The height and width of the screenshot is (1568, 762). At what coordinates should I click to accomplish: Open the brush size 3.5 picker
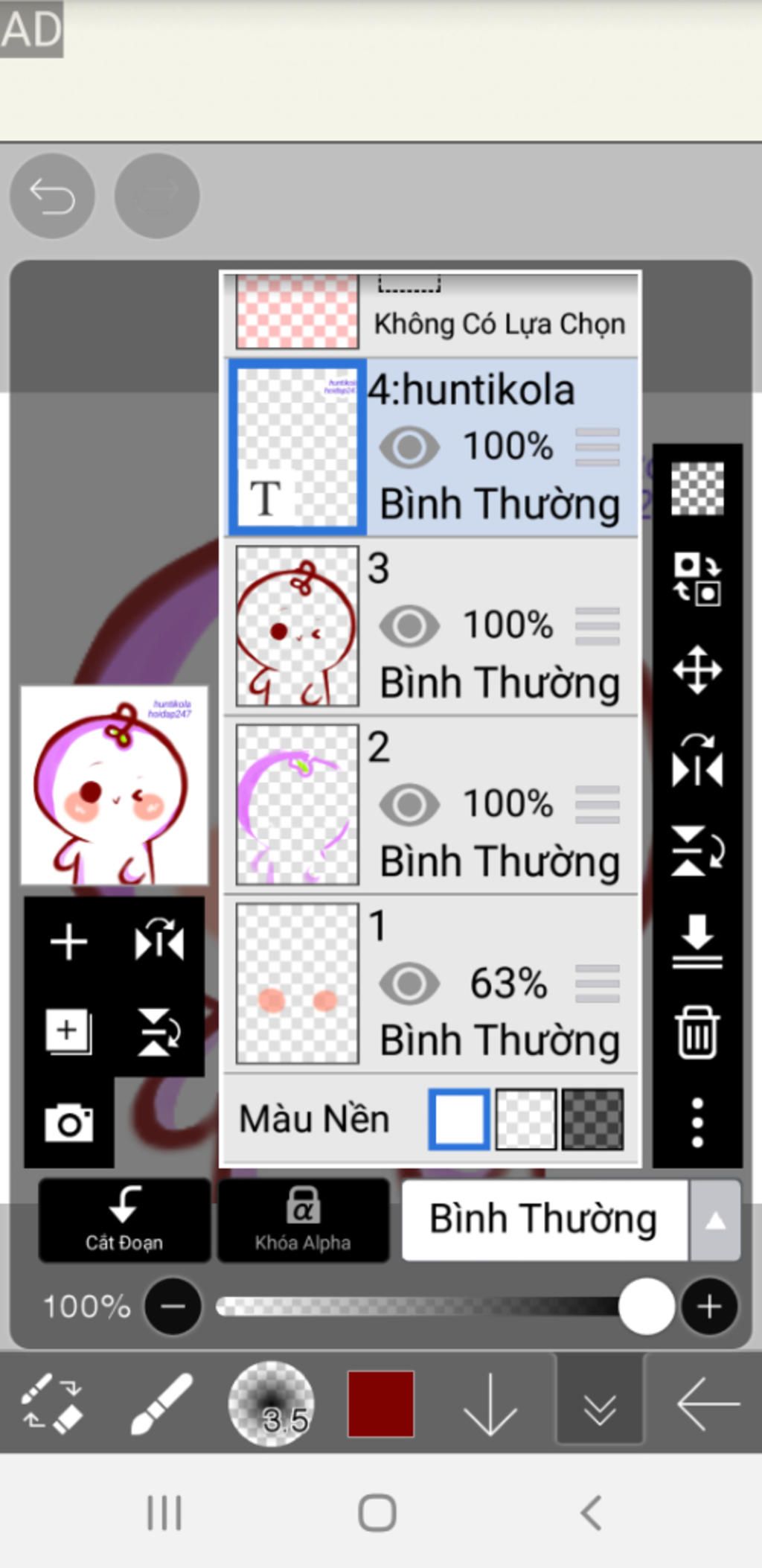[271, 1403]
